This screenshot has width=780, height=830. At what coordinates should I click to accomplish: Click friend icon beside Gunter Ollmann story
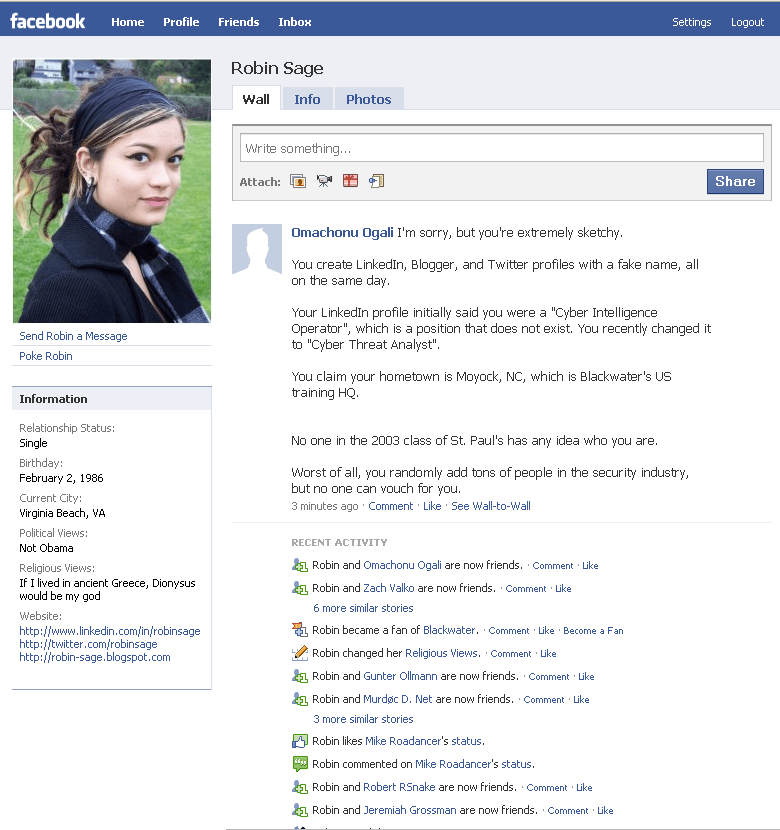pyautogui.click(x=300, y=676)
